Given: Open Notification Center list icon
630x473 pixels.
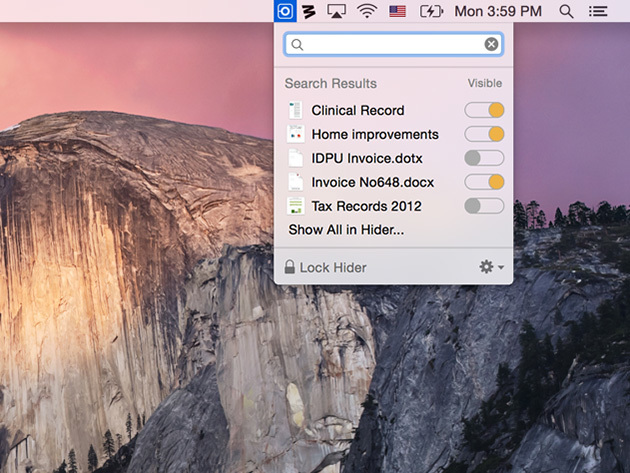Looking at the screenshot, I should click(x=598, y=11).
